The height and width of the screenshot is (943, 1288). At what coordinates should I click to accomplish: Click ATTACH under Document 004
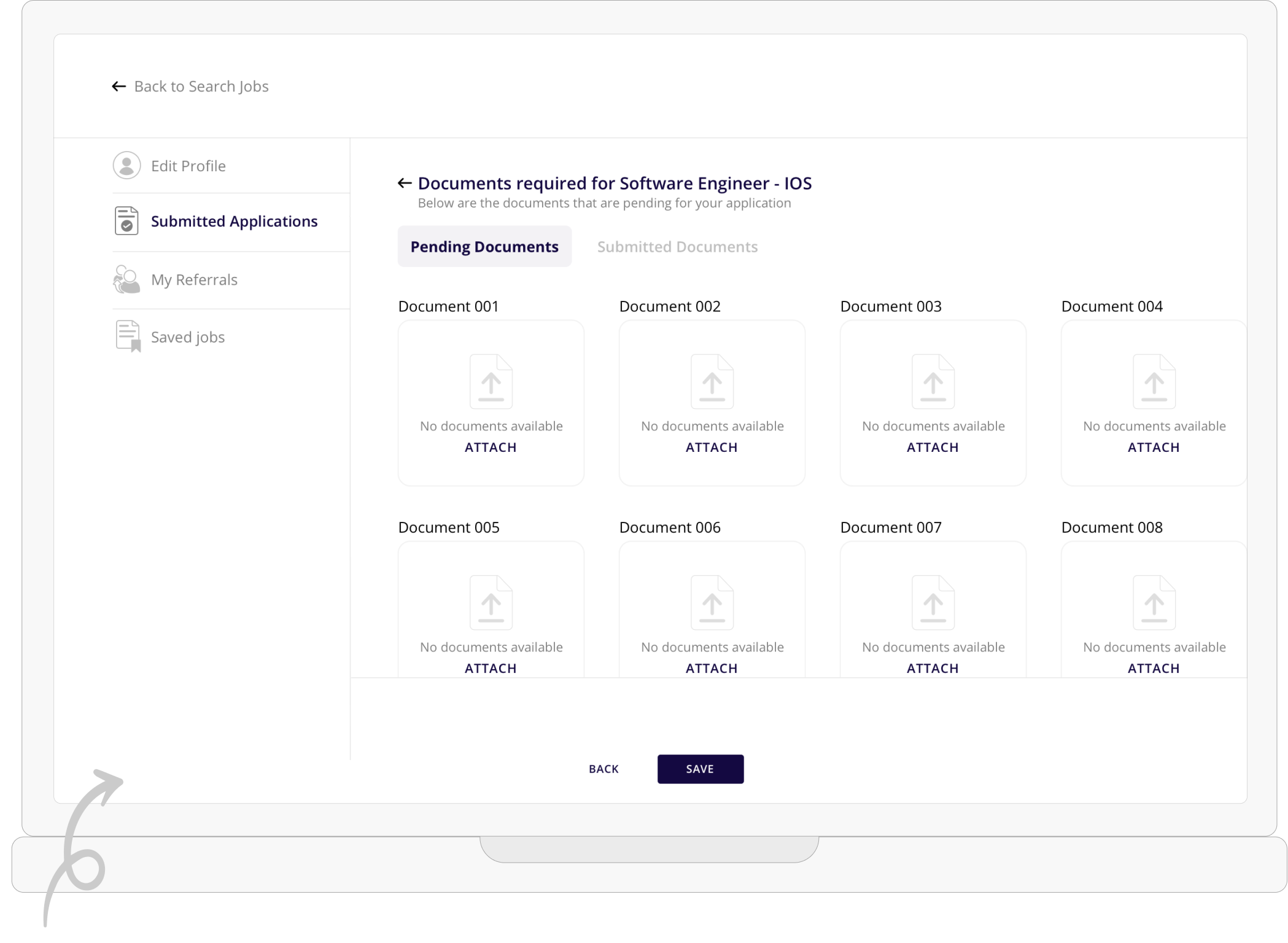[1153, 448]
